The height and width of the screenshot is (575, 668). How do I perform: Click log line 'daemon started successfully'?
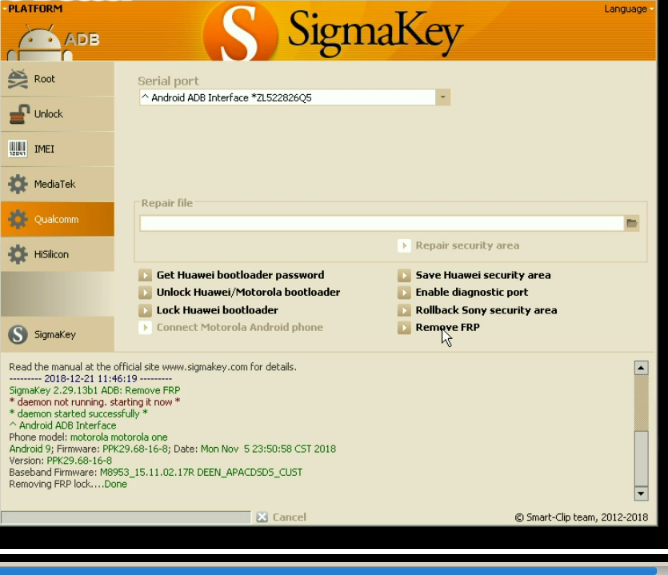[x=78, y=414]
